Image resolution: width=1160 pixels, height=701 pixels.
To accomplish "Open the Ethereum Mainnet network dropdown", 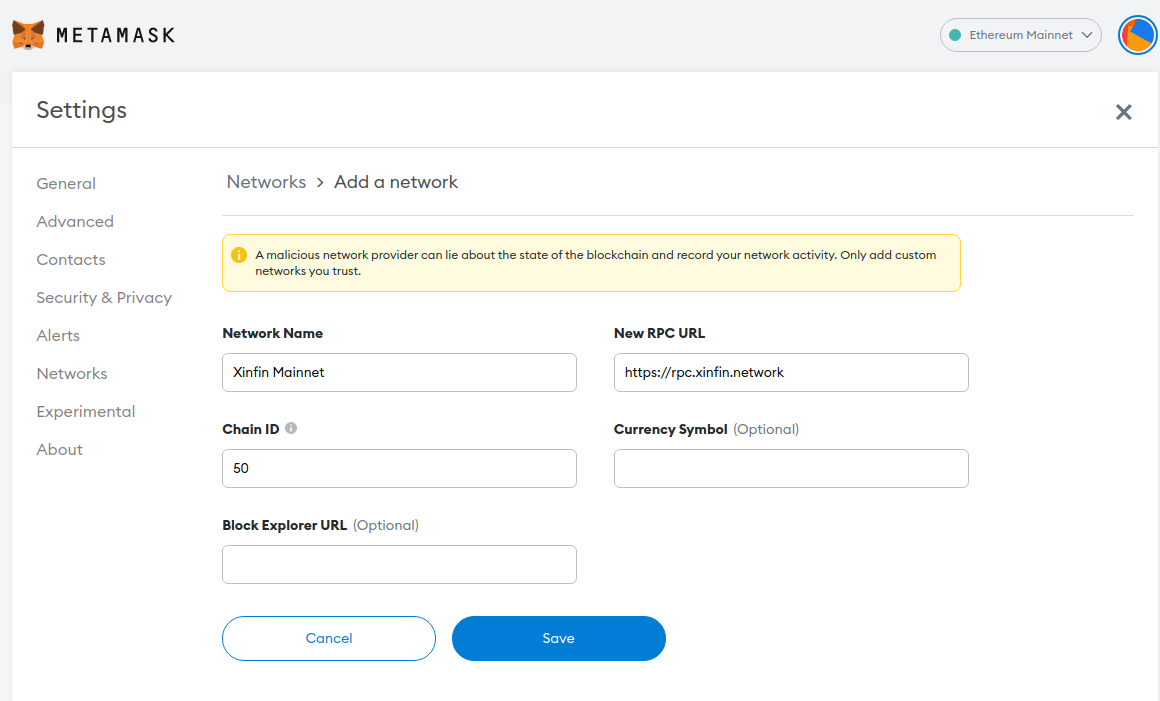I will tap(1020, 34).
